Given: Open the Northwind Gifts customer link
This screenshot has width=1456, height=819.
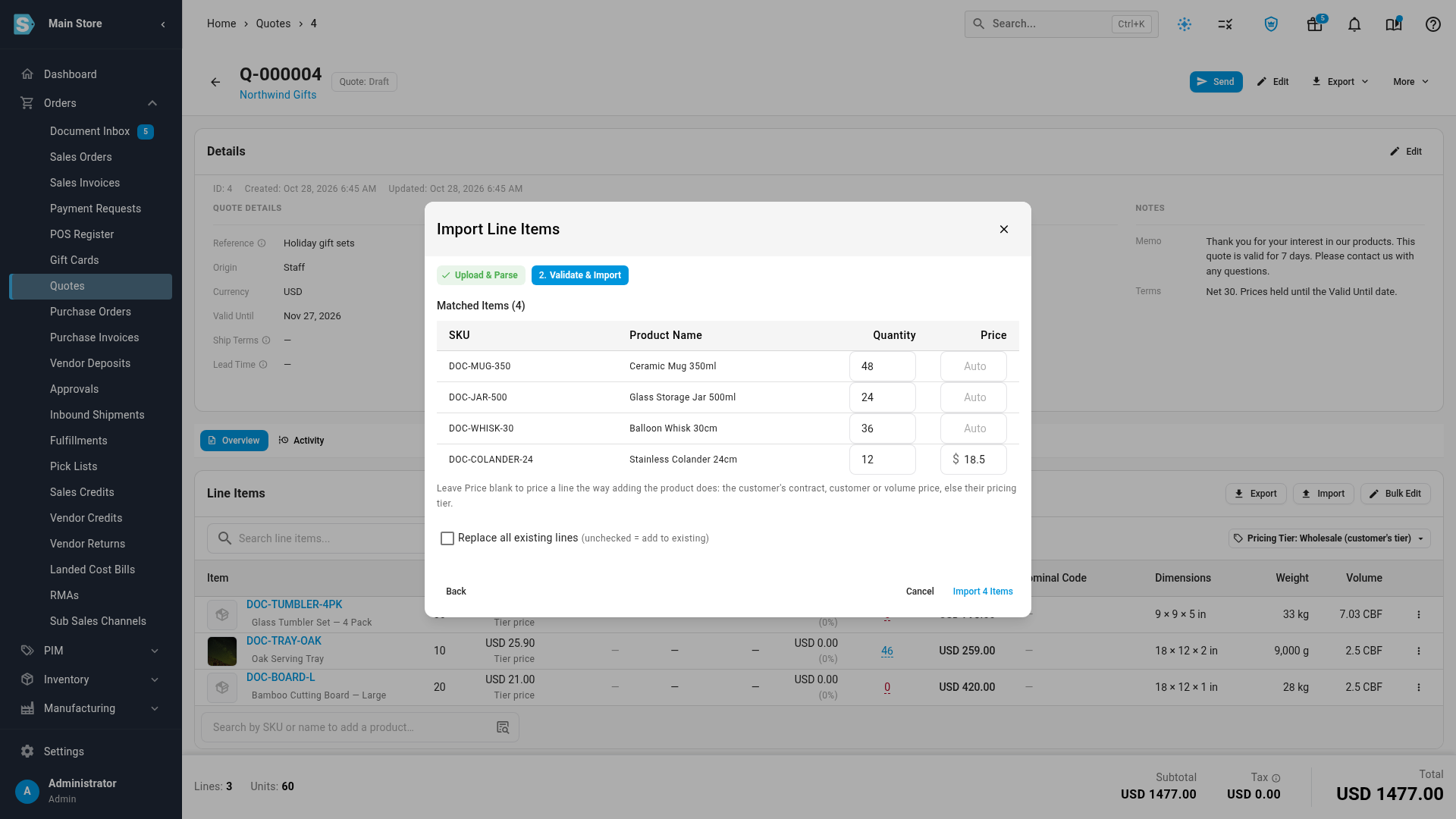Looking at the screenshot, I should (278, 95).
